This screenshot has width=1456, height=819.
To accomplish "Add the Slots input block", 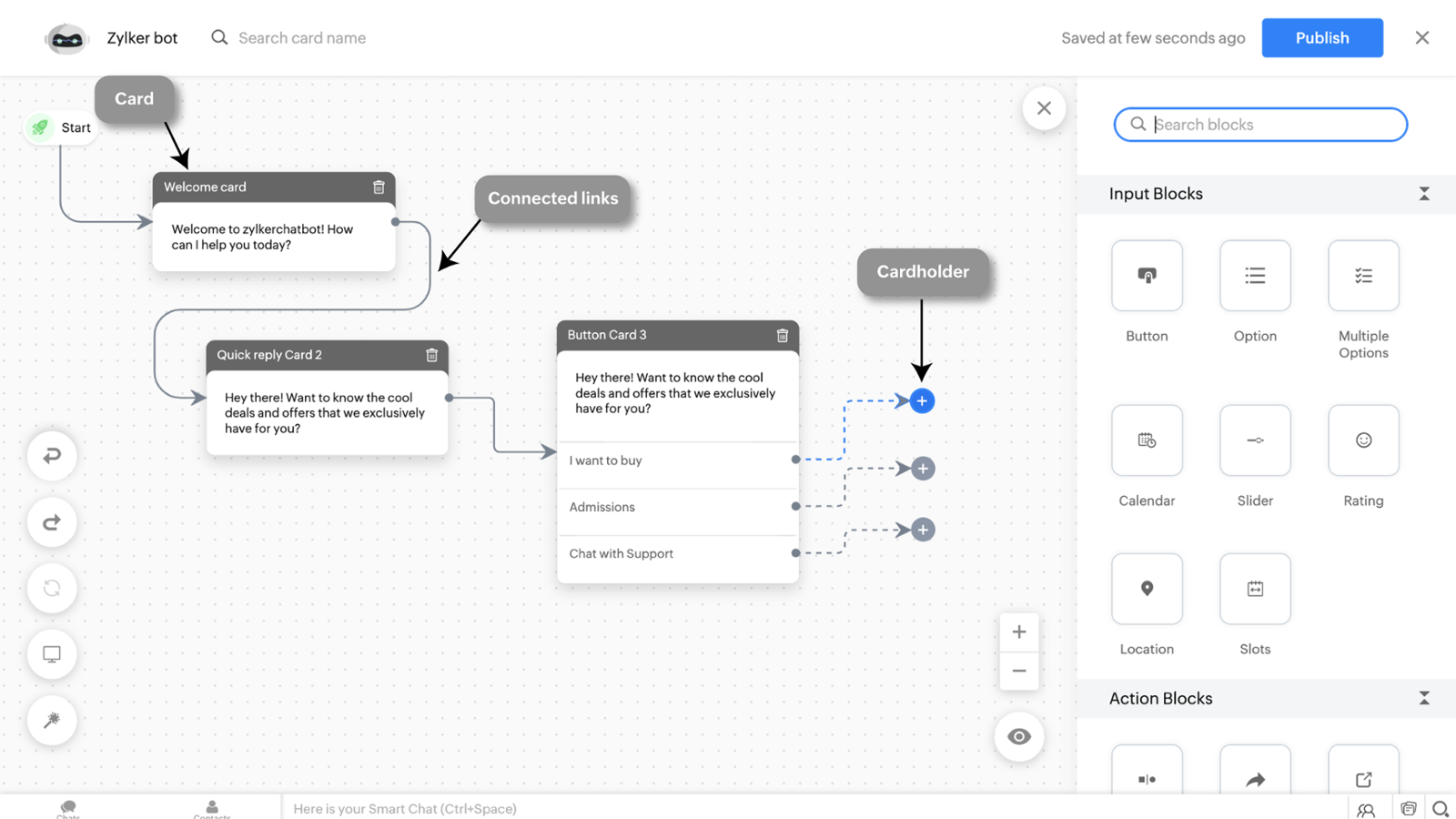I will click(x=1255, y=589).
